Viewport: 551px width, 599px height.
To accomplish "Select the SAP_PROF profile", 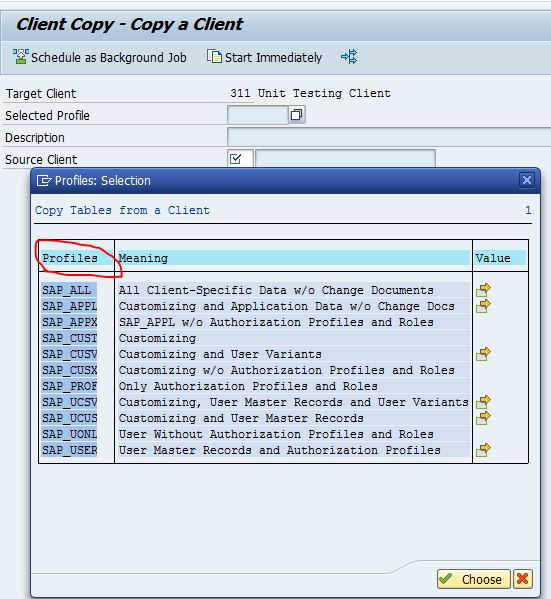I will 70,387.
